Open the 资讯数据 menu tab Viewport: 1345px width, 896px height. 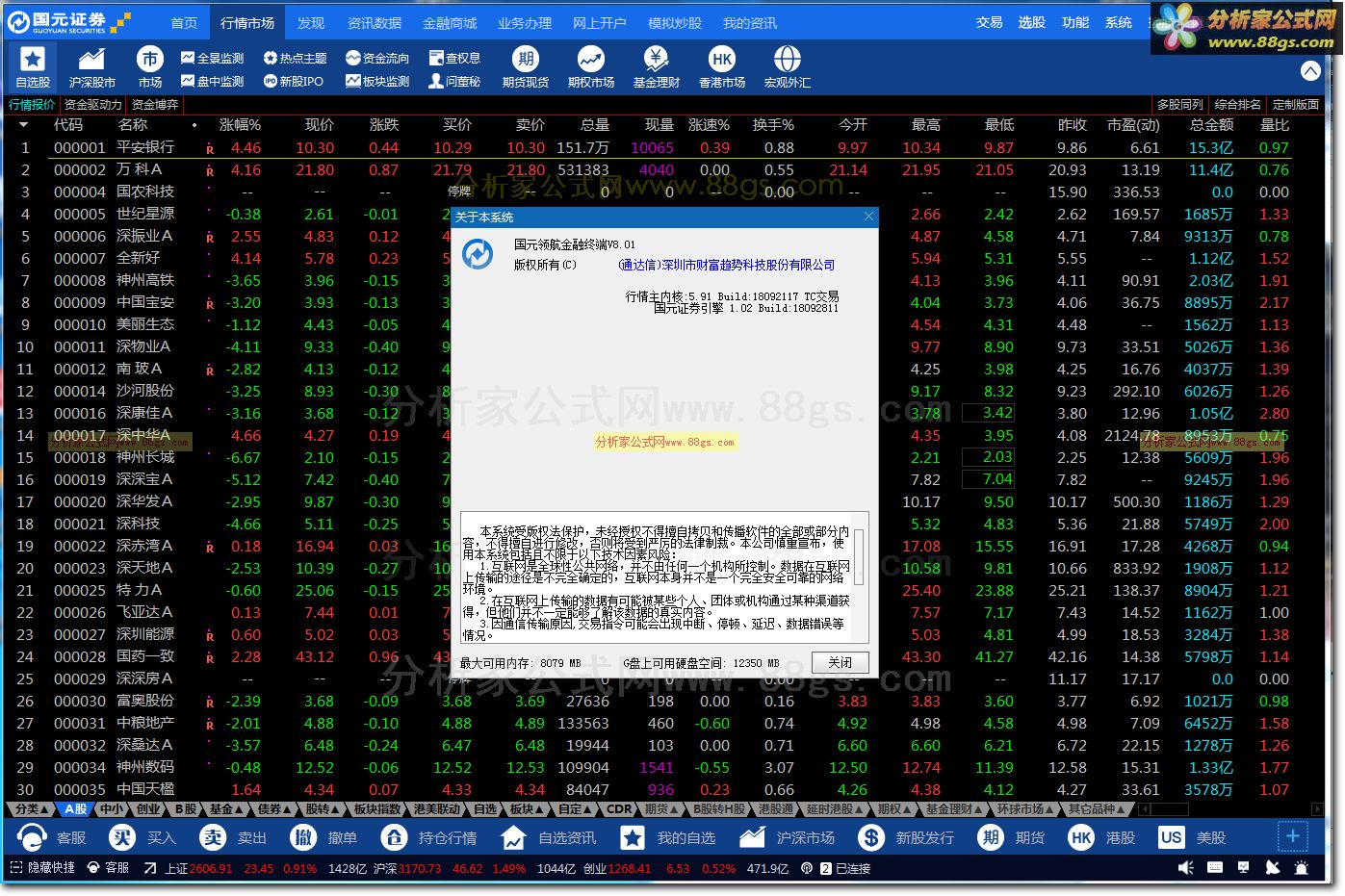coord(375,22)
